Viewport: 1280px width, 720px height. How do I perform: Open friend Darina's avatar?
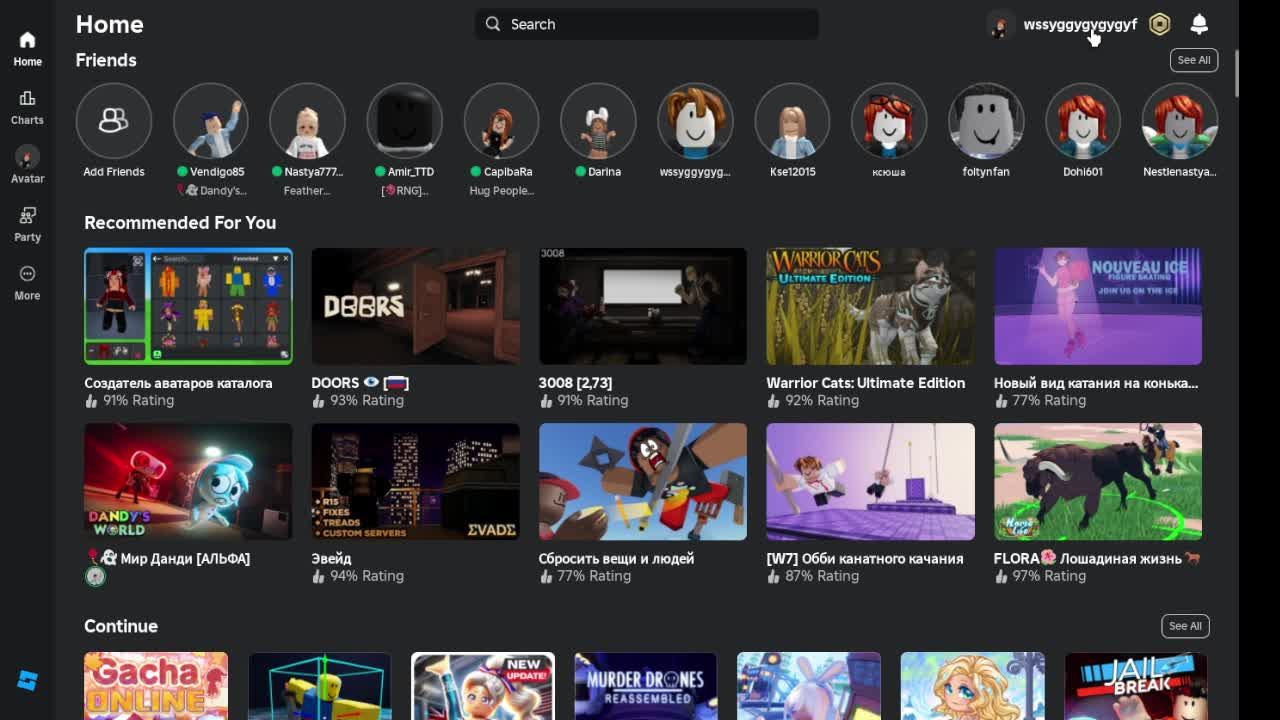pos(598,121)
